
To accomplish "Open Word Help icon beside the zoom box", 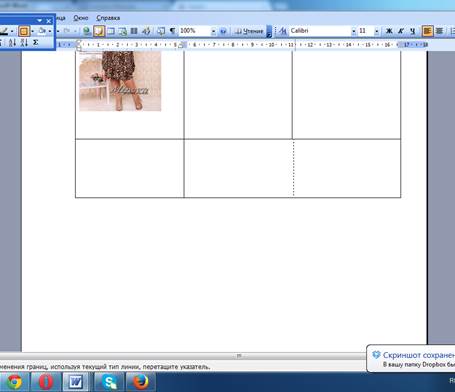I will 223,31.
